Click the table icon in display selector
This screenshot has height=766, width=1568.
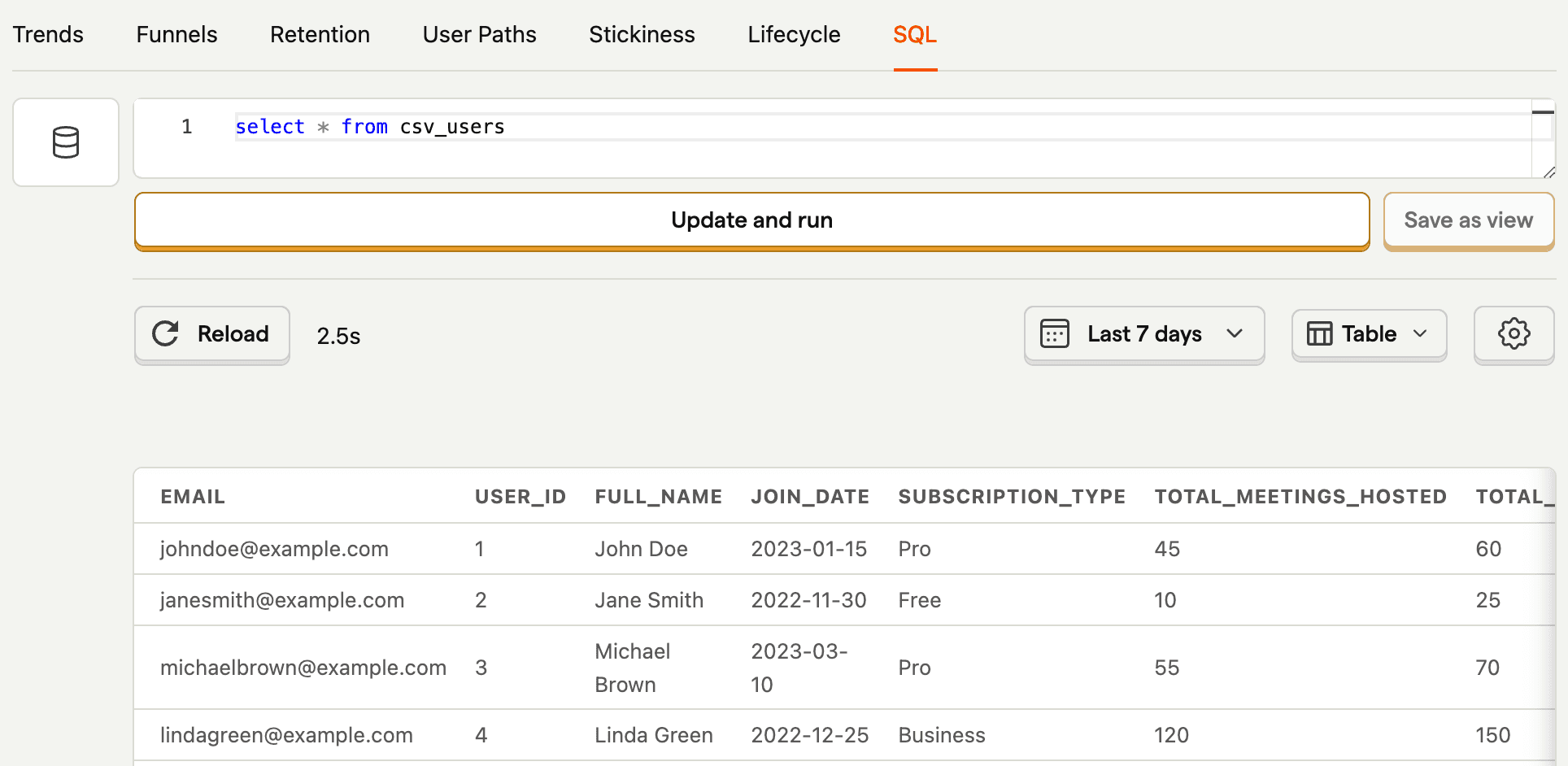1319,334
